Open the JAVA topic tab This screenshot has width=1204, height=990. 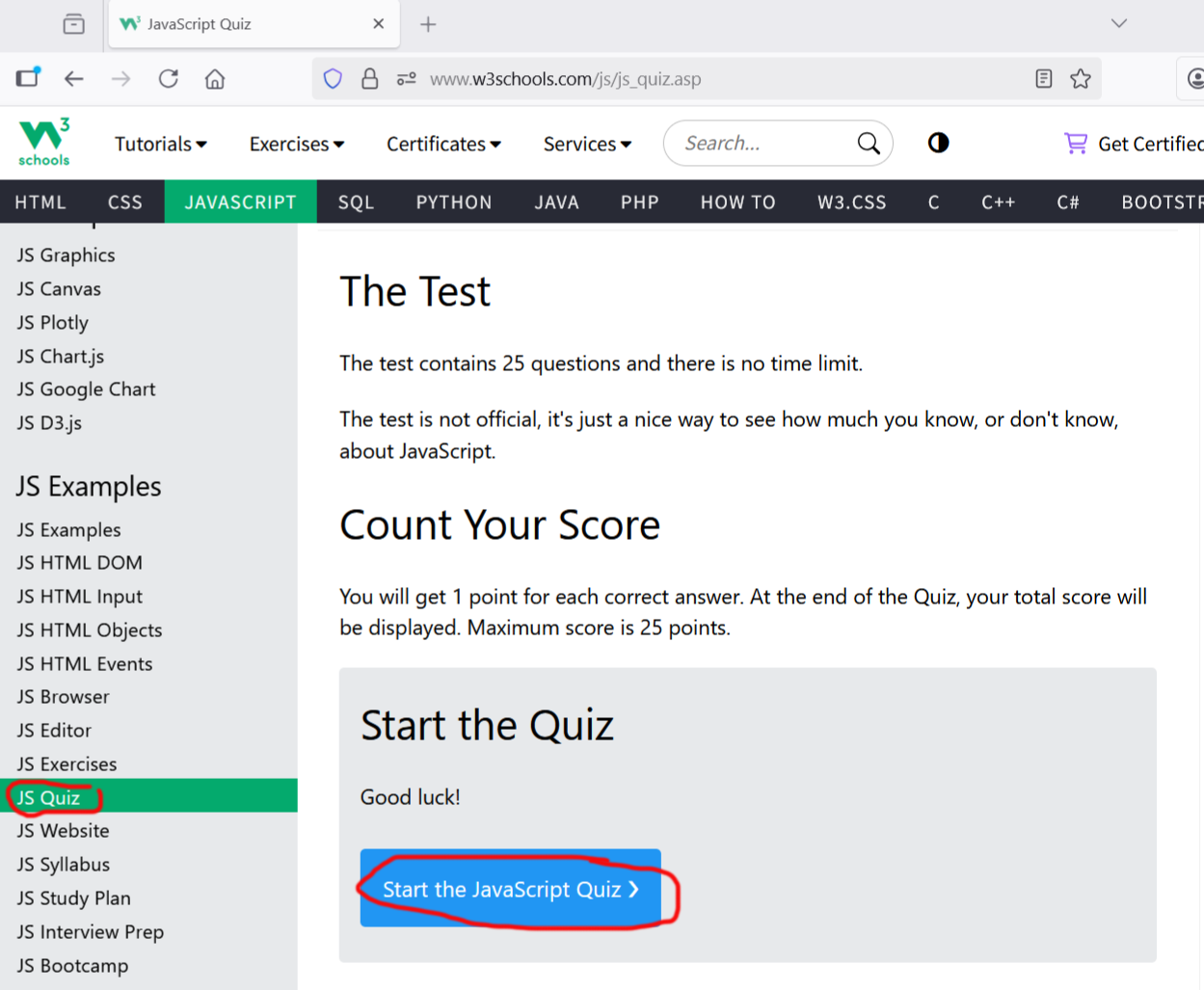tap(557, 201)
